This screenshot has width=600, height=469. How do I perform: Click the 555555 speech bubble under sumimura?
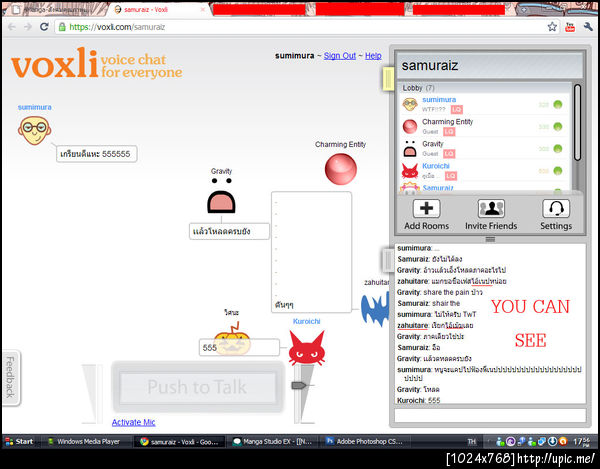click(96, 154)
